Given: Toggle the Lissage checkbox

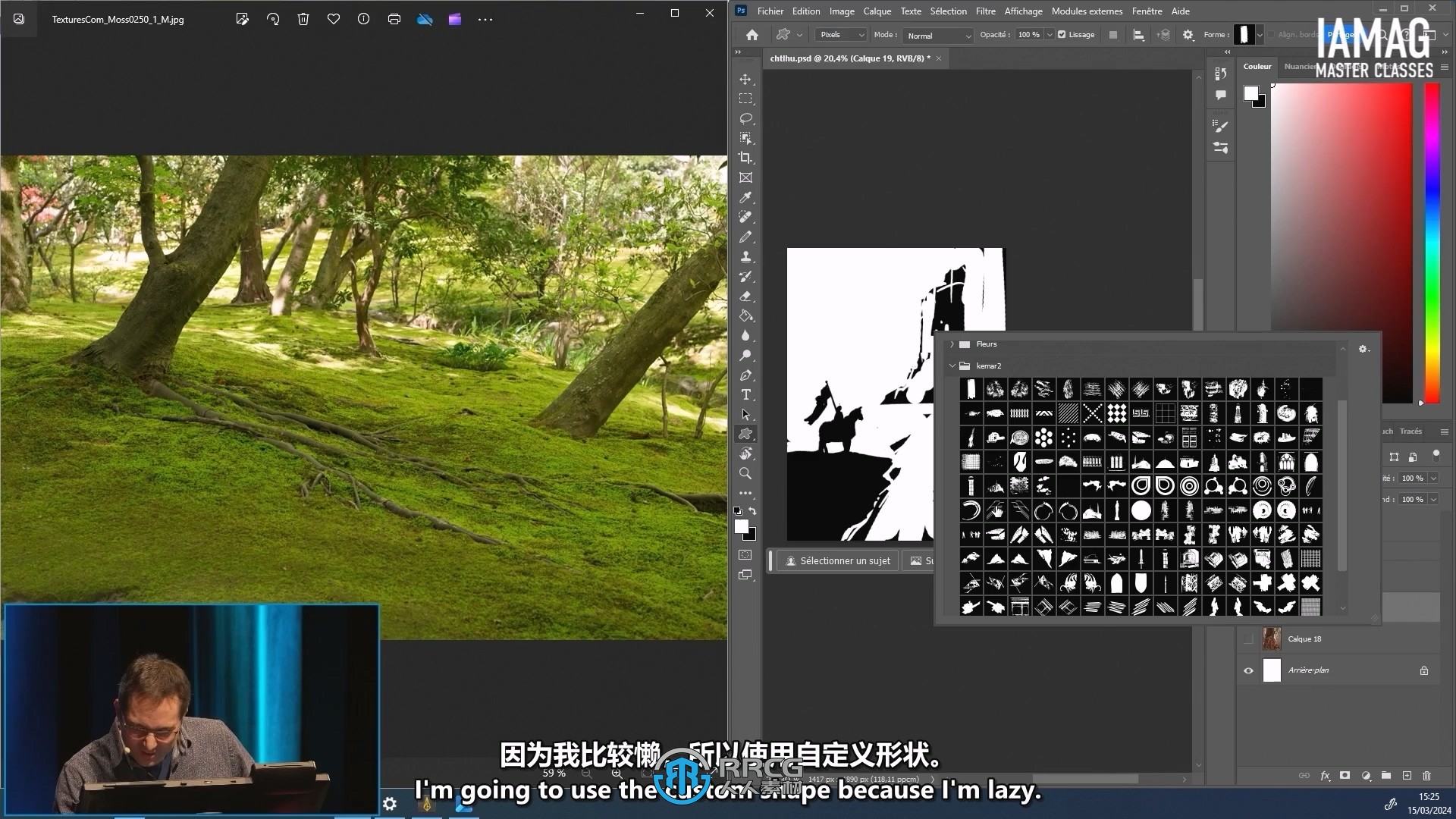Looking at the screenshot, I should [1062, 35].
